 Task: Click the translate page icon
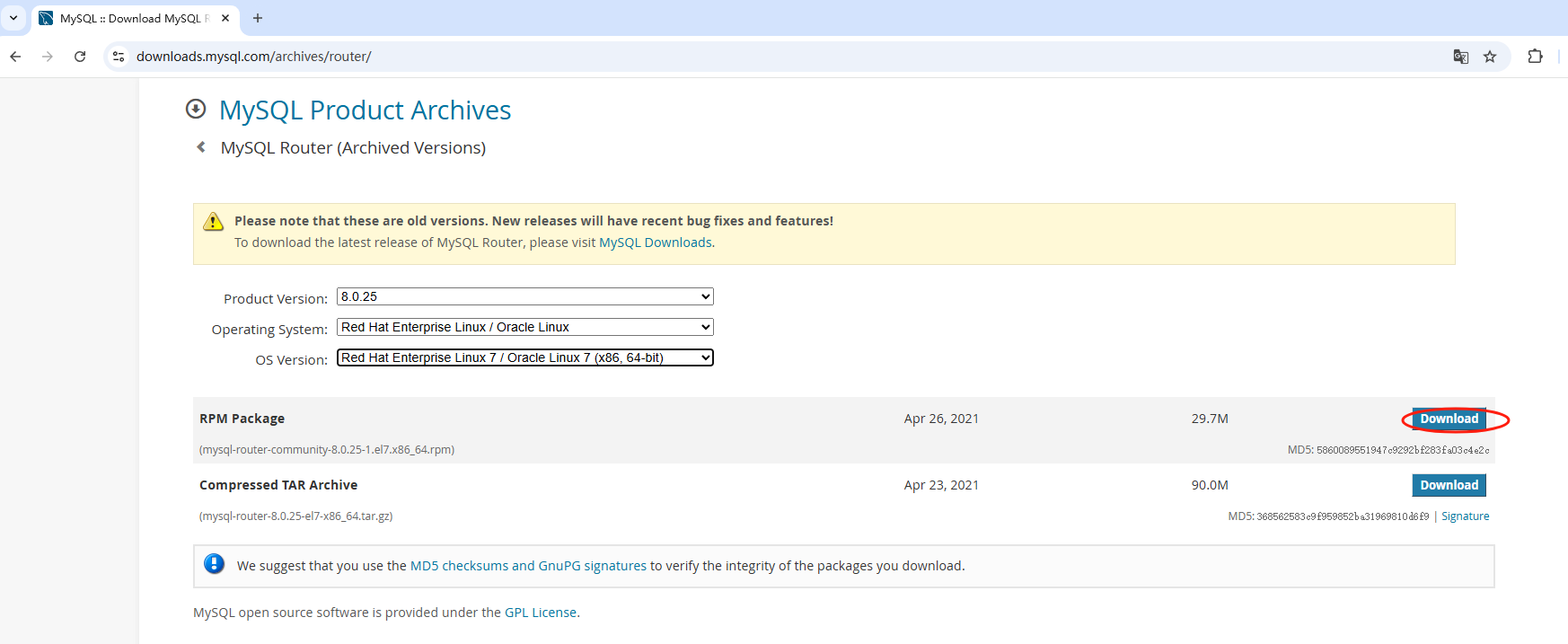click(1461, 57)
